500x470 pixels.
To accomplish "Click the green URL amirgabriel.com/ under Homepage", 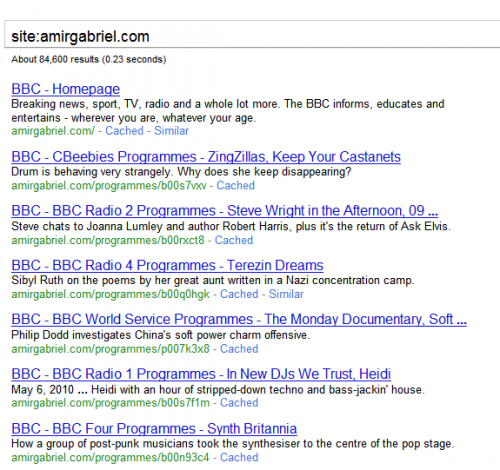I will point(53,131).
